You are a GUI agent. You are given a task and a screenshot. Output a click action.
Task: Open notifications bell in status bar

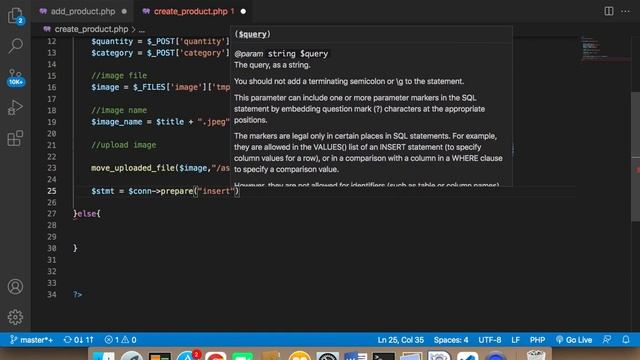coord(626,340)
